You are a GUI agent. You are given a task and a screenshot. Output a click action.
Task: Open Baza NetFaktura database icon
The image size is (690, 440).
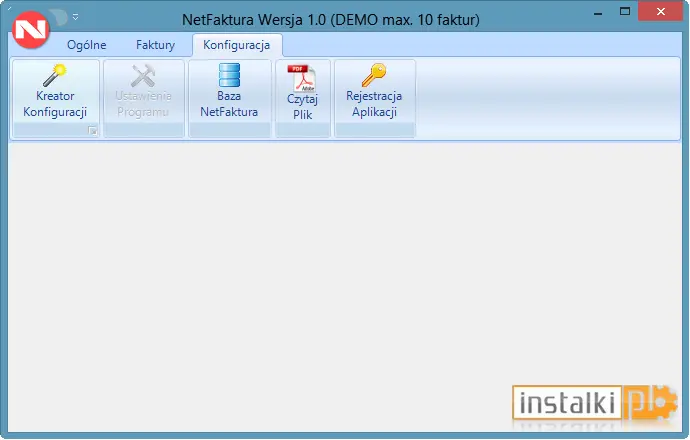pos(229,75)
